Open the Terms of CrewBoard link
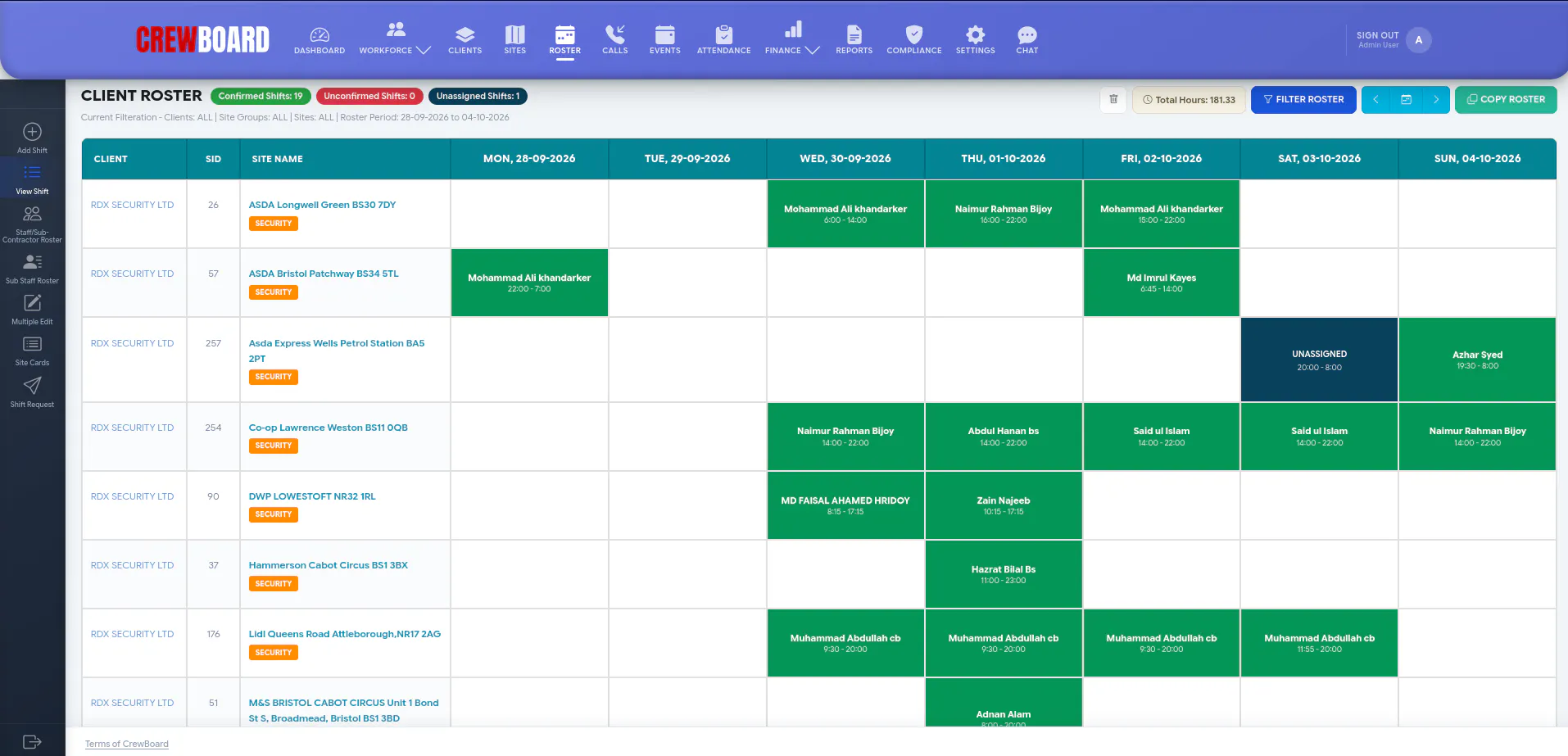Image resolution: width=1568 pixels, height=756 pixels. 126,744
